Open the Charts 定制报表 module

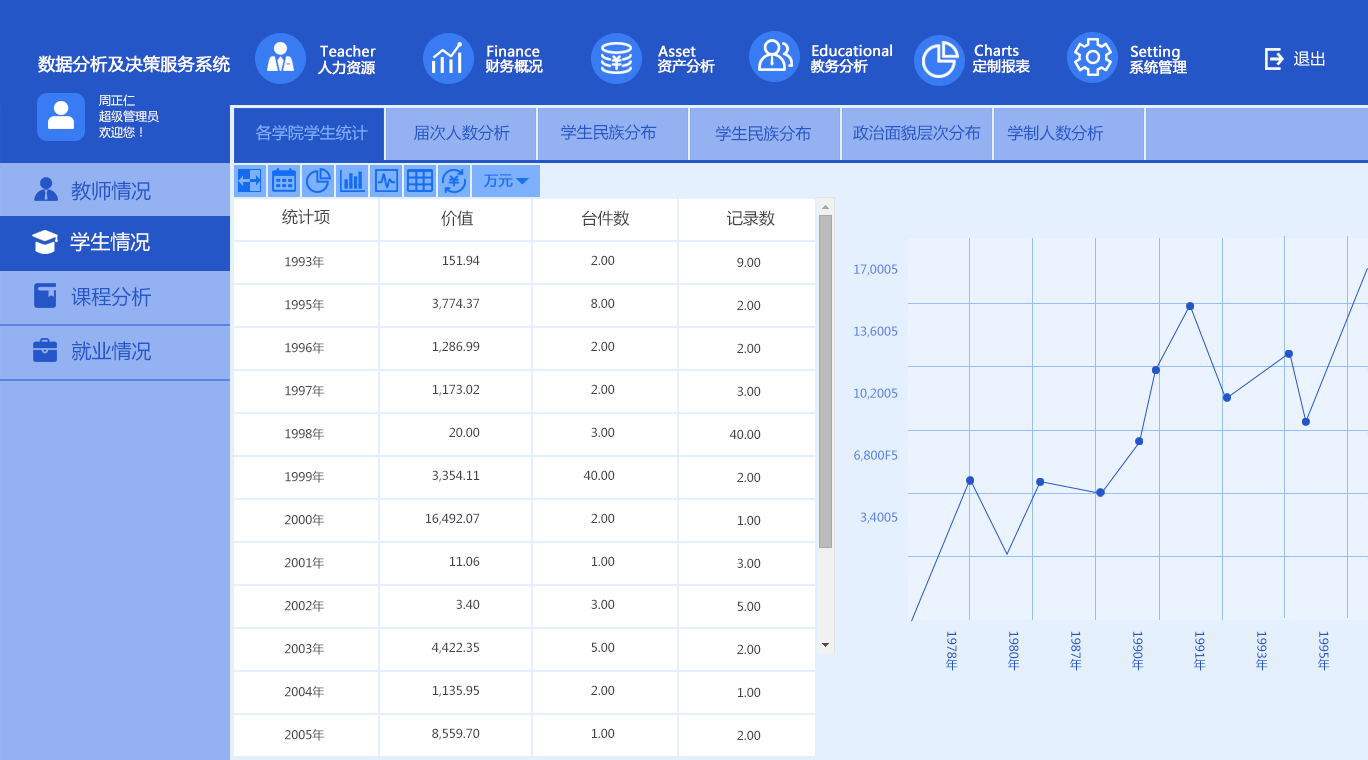973,59
